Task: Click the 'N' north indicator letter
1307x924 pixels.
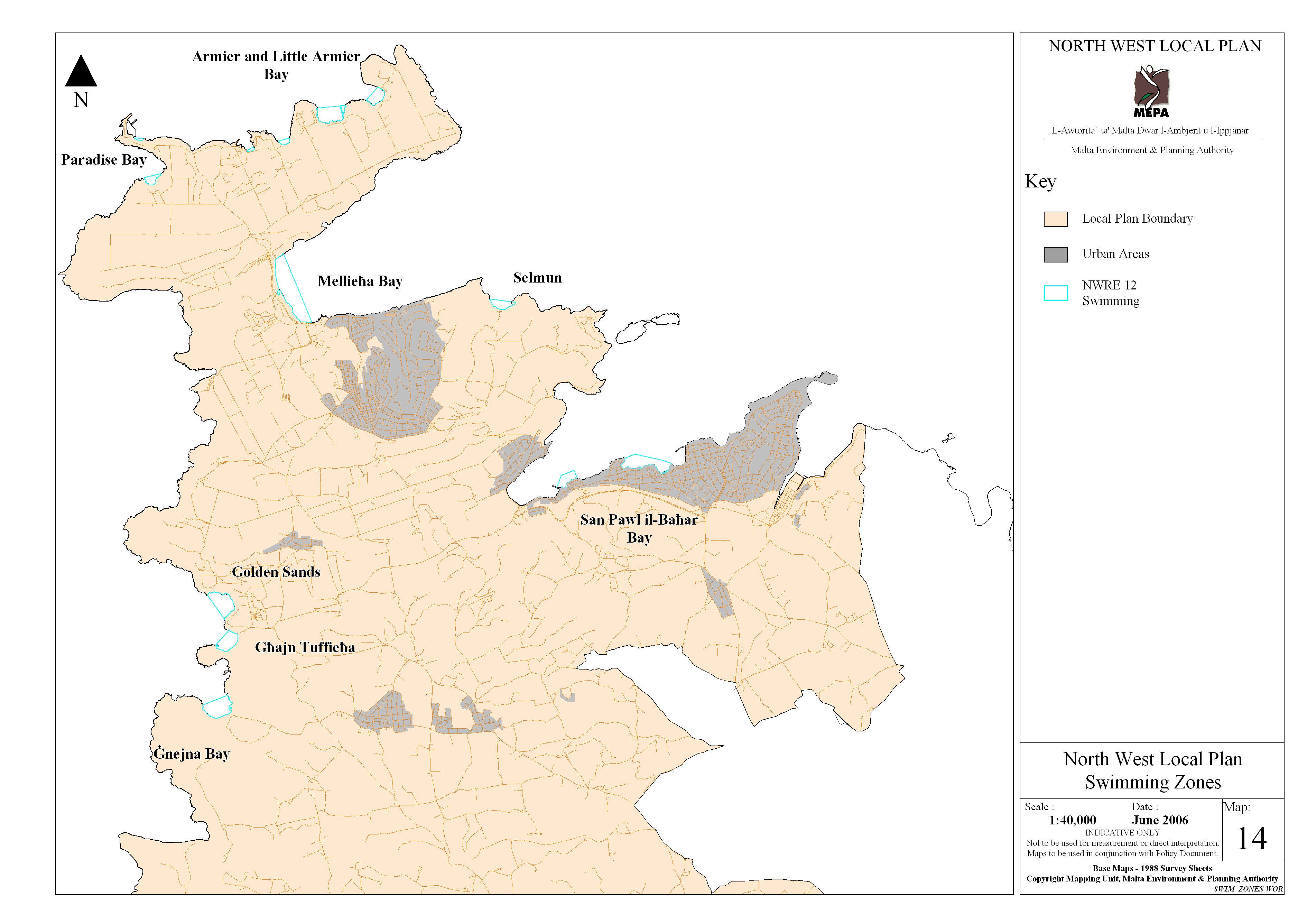Action: point(81,100)
